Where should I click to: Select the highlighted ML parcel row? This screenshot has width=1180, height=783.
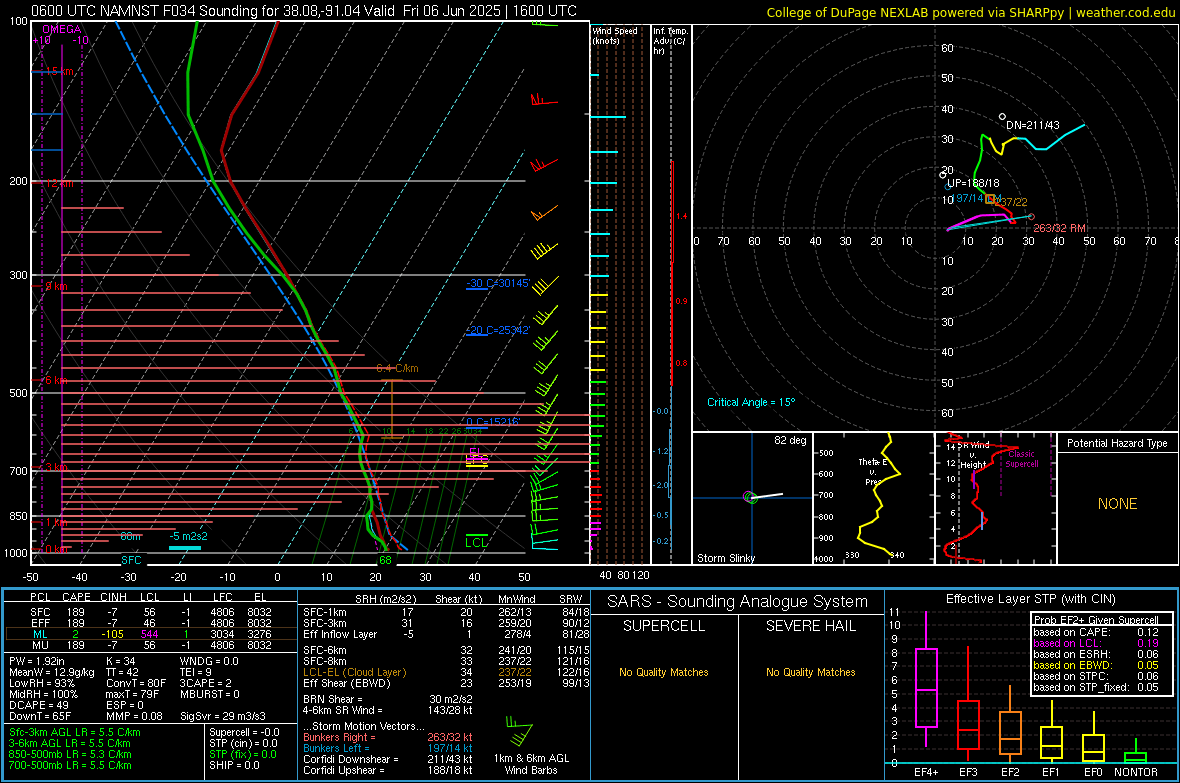[x=150, y=635]
